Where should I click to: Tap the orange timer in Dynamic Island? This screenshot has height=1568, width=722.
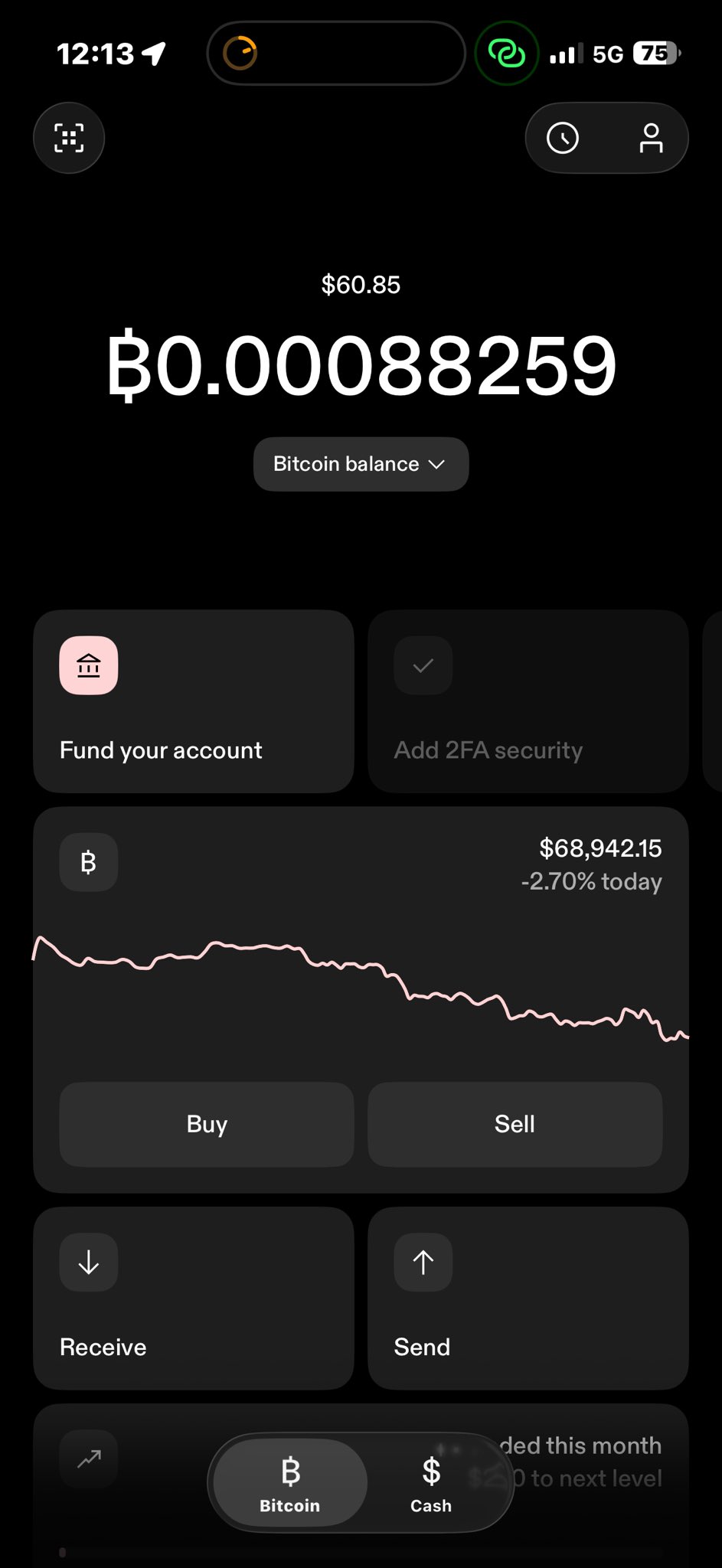tap(240, 54)
